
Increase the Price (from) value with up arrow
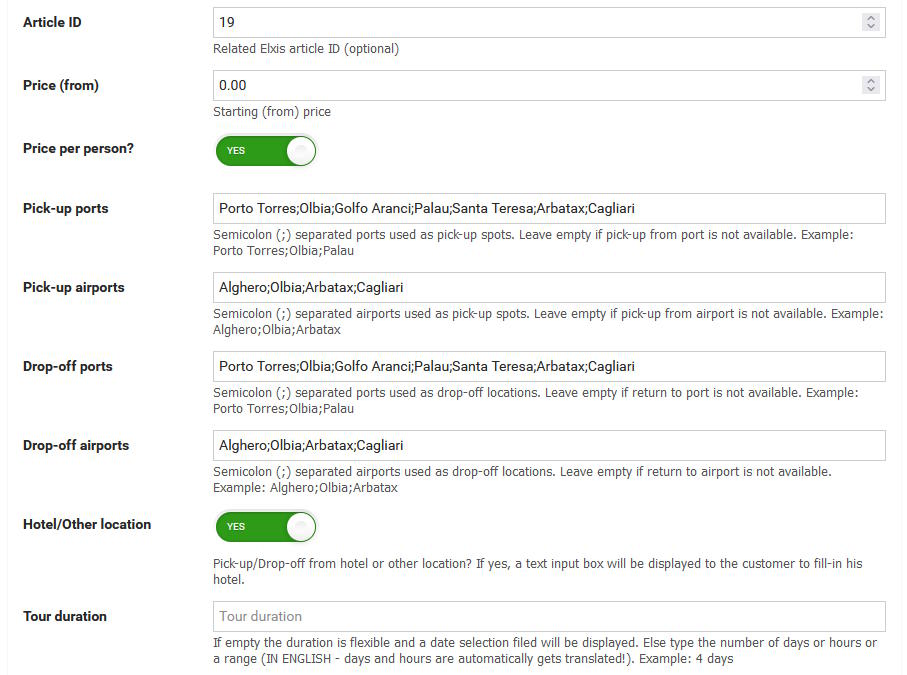(871, 81)
